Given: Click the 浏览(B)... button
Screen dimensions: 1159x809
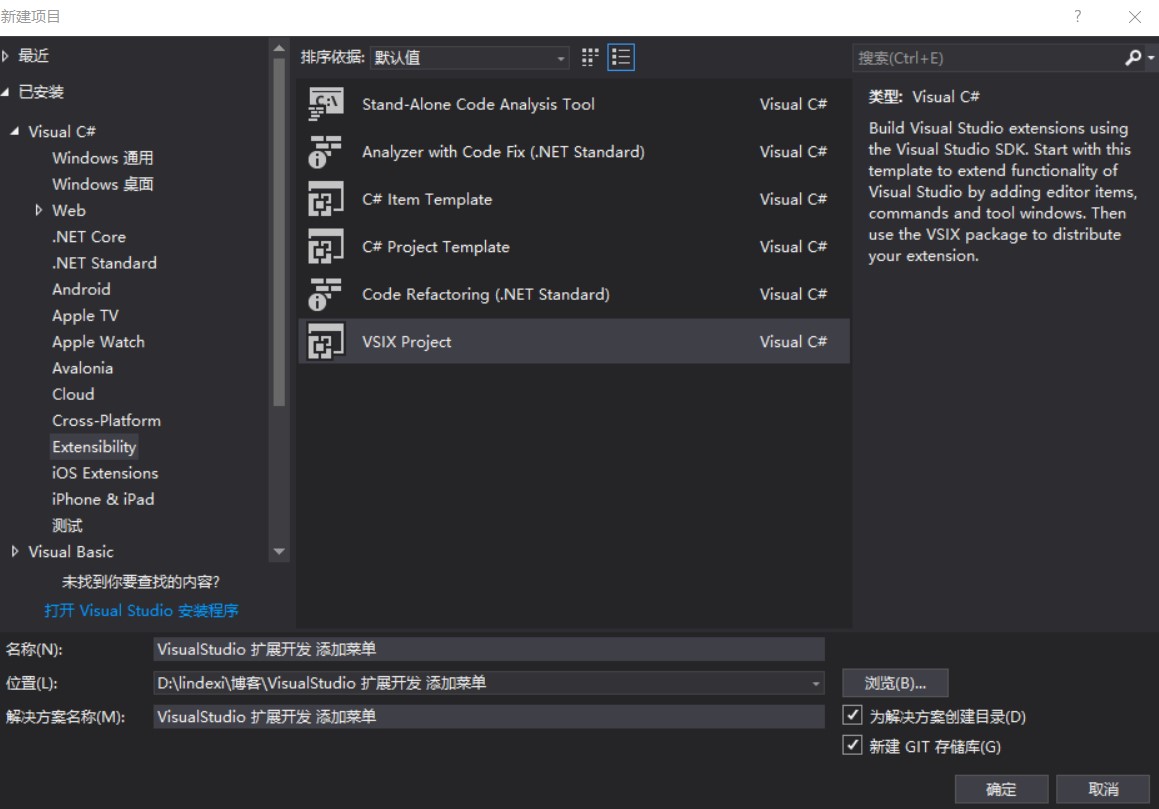Looking at the screenshot, I should coord(895,683).
